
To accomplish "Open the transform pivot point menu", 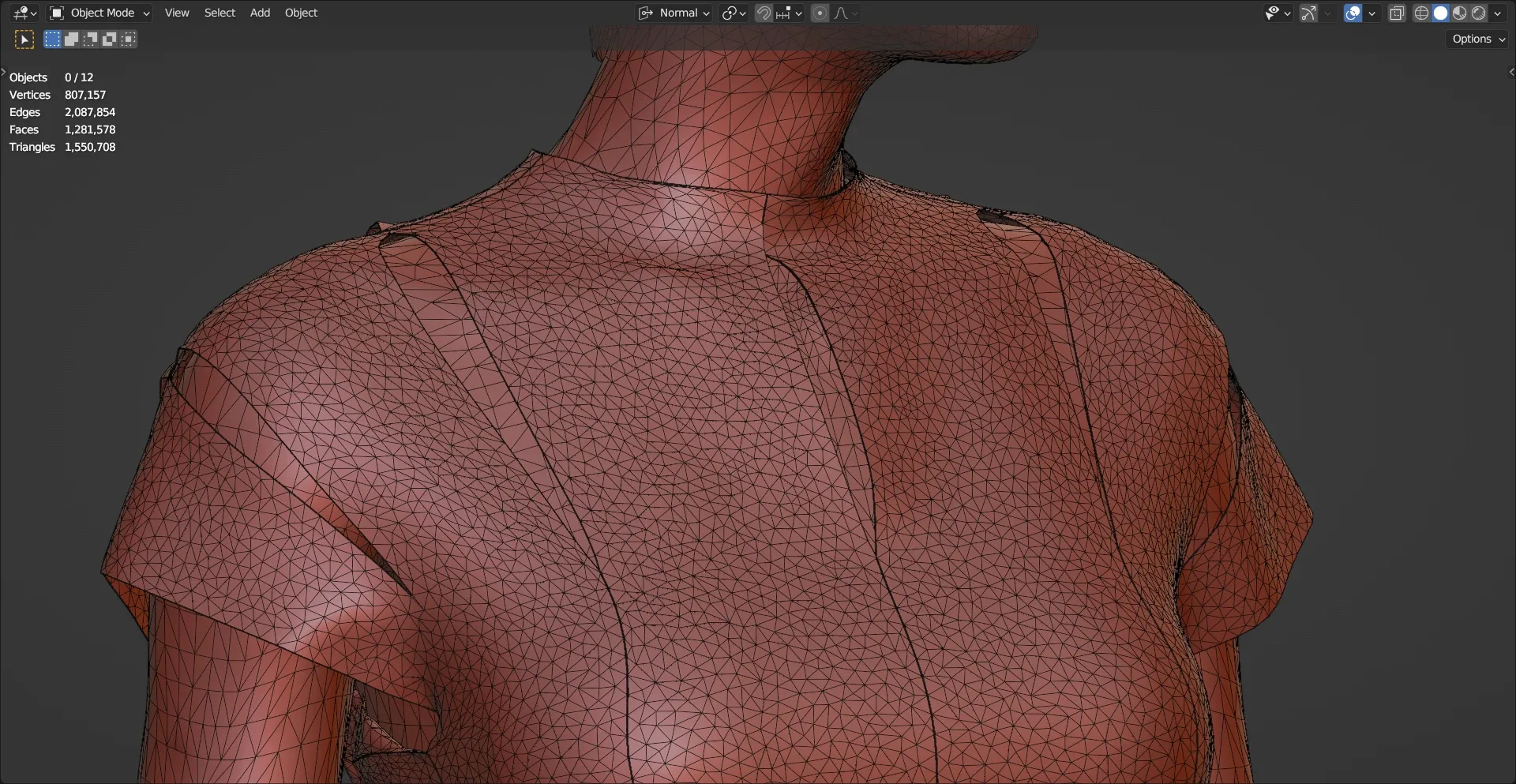I will click(734, 13).
